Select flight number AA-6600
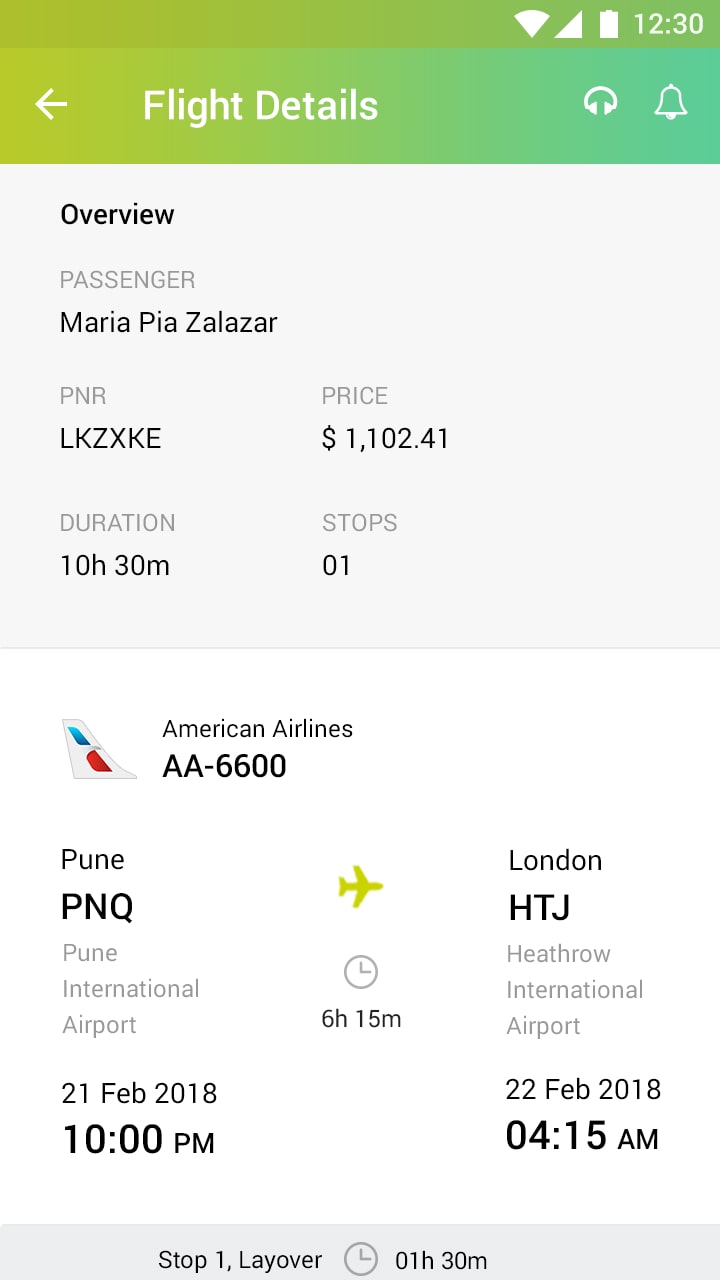 pyautogui.click(x=225, y=766)
